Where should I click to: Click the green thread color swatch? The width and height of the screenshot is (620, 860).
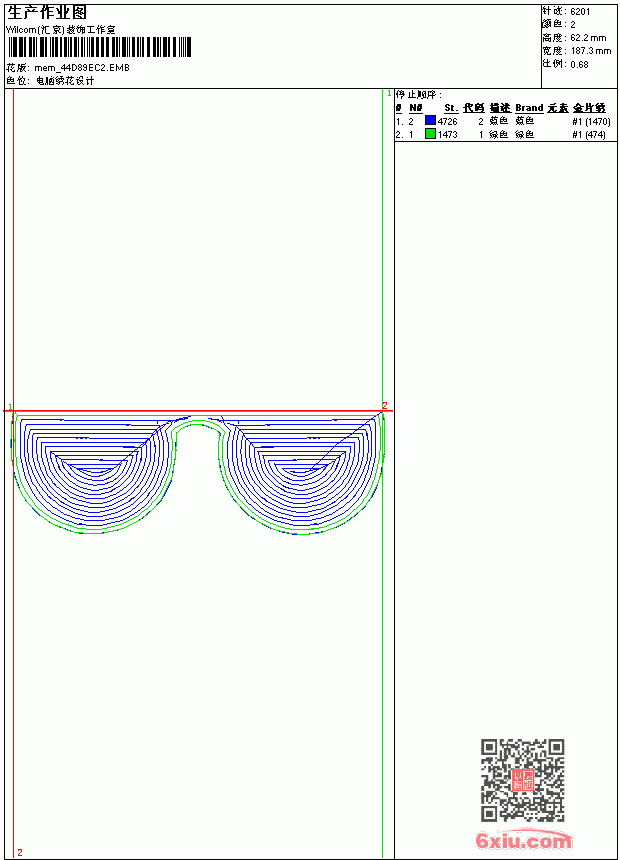click(430, 133)
